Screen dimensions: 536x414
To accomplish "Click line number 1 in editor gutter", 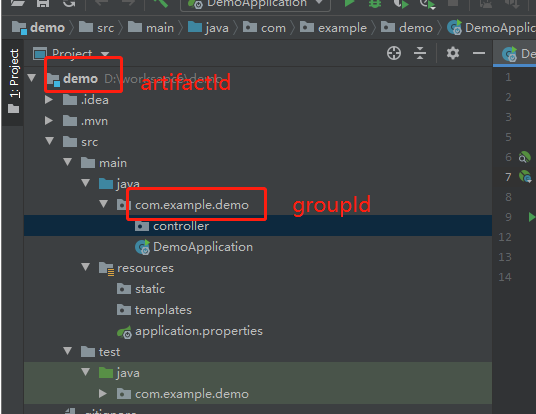I will point(508,77).
